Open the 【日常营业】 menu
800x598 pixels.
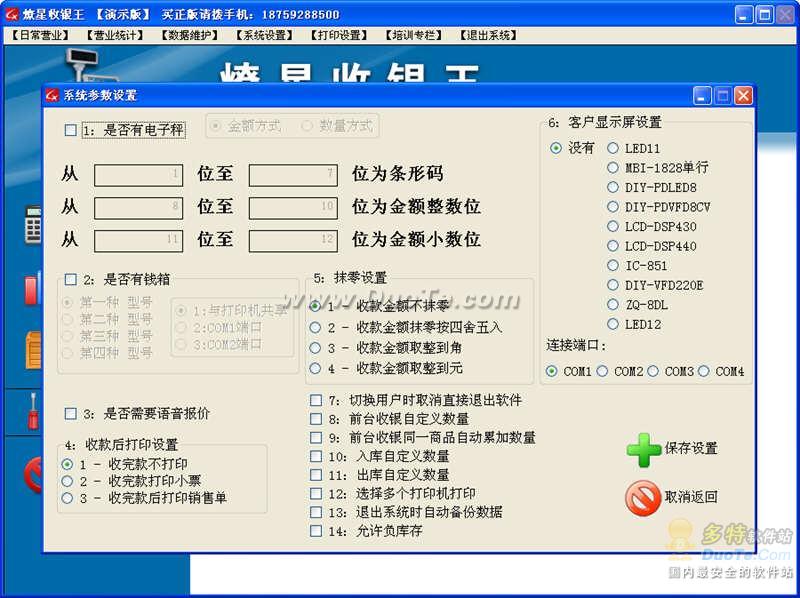click(x=40, y=35)
